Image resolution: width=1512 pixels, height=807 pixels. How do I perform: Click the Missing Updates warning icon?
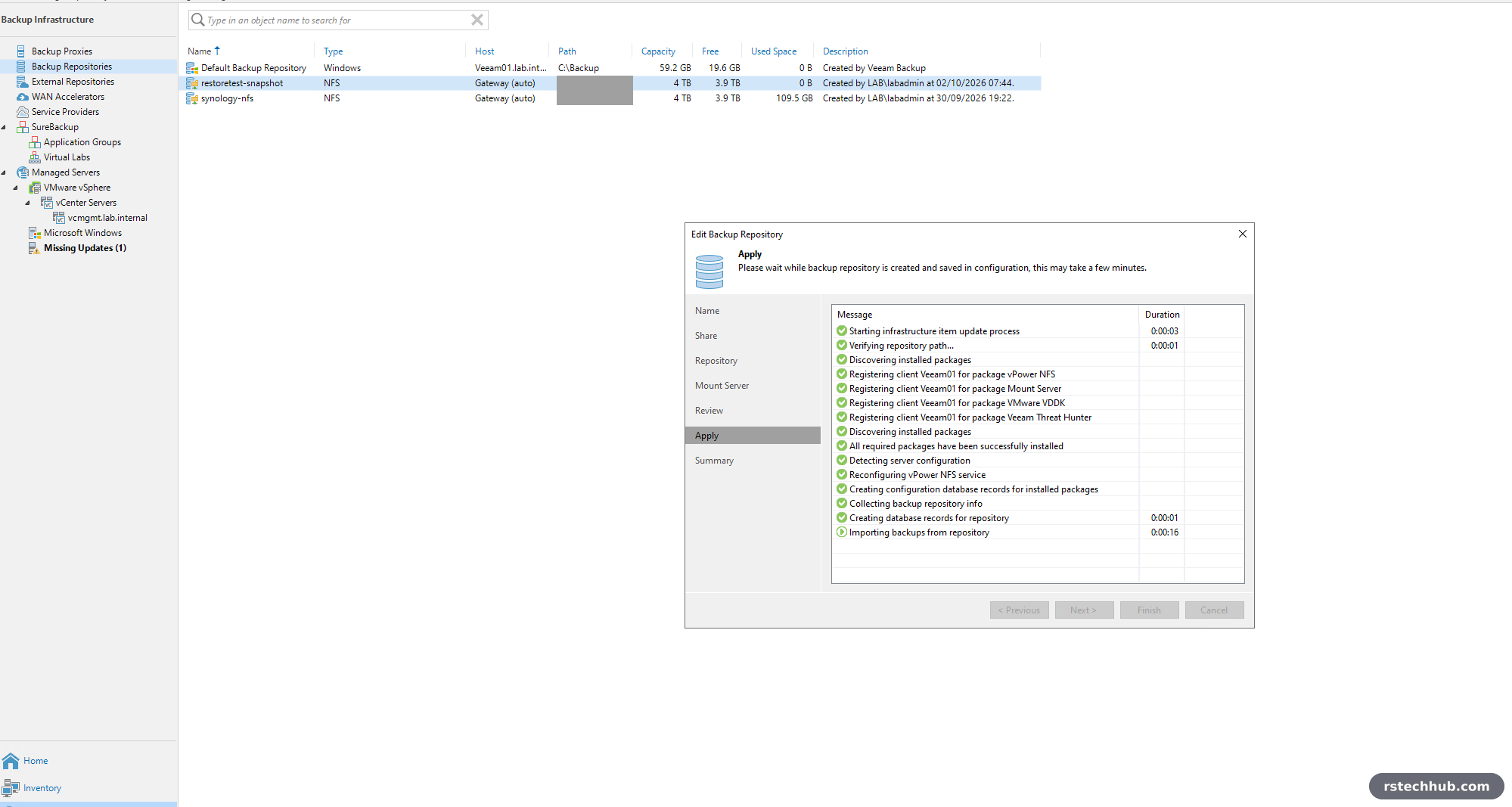[35, 248]
